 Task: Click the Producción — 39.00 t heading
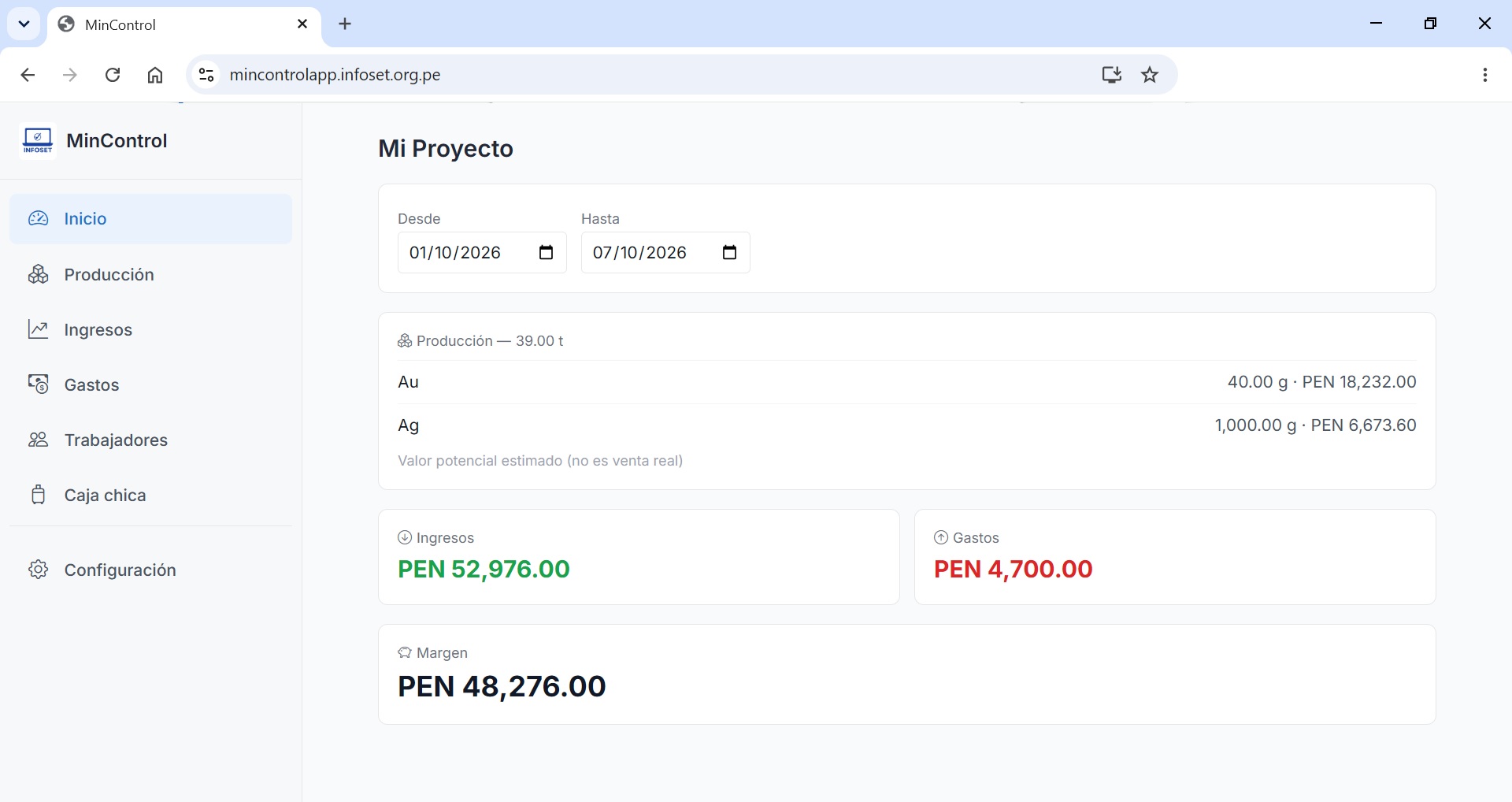coord(480,341)
